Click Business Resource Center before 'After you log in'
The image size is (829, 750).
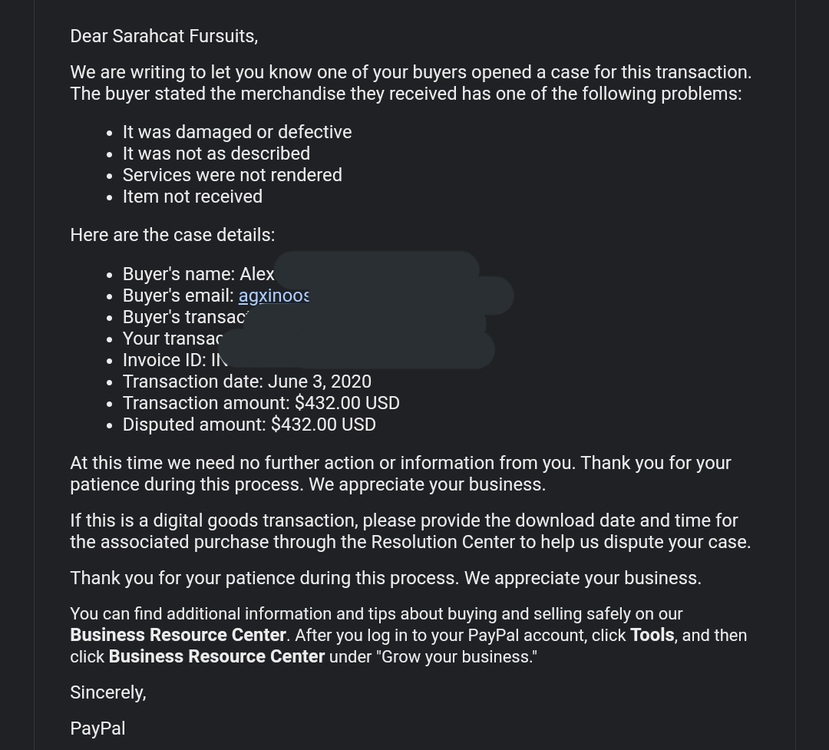point(178,635)
